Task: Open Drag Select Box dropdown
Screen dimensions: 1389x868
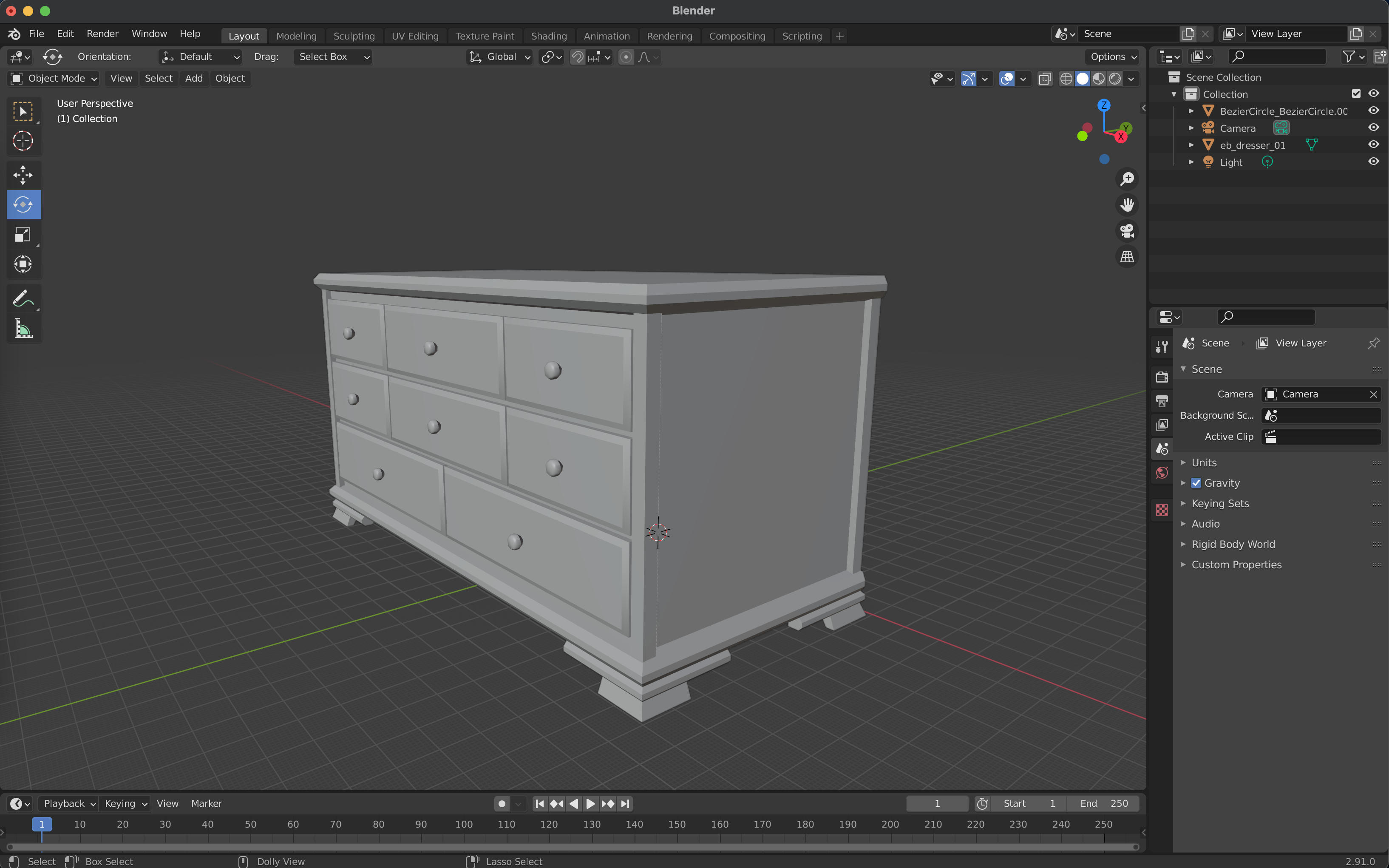Action: (x=332, y=57)
